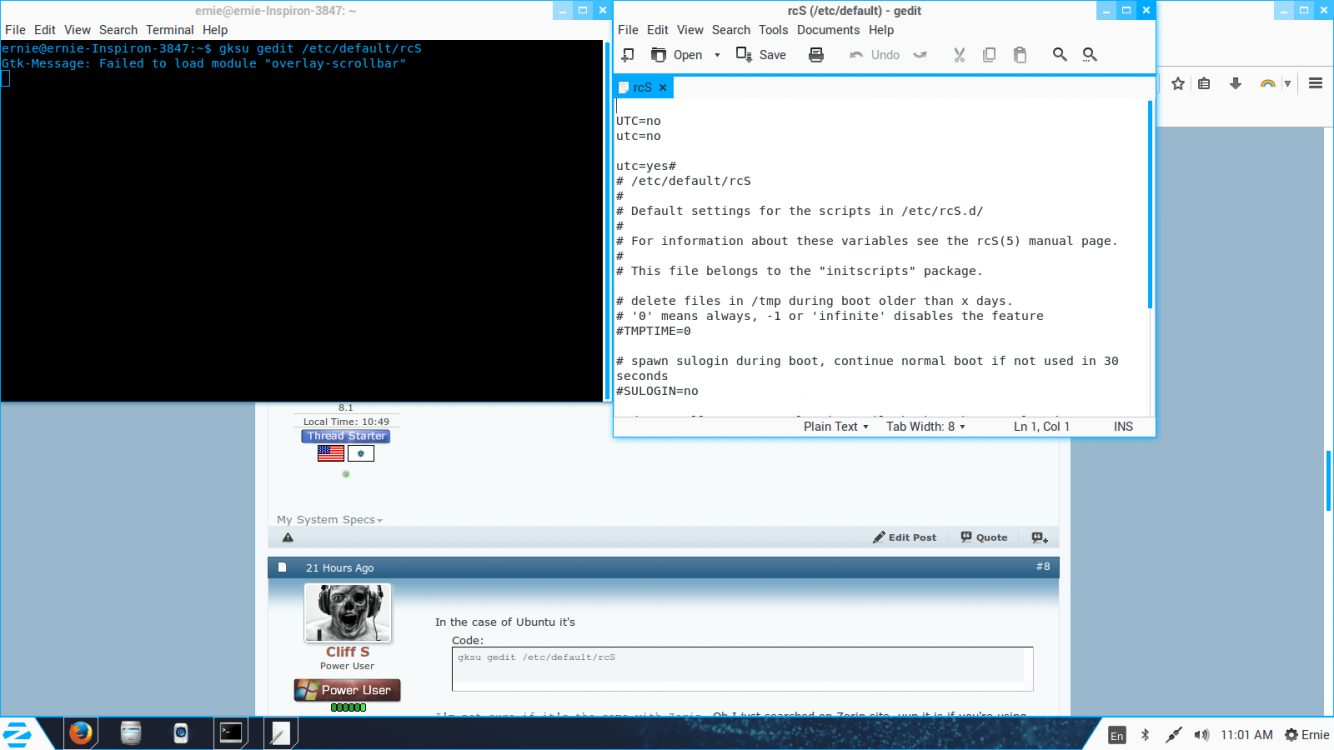Image resolution: width=1334 pixels, height=750 pixels.
Task: Open gedit Search menu
Action: point(731,30)
